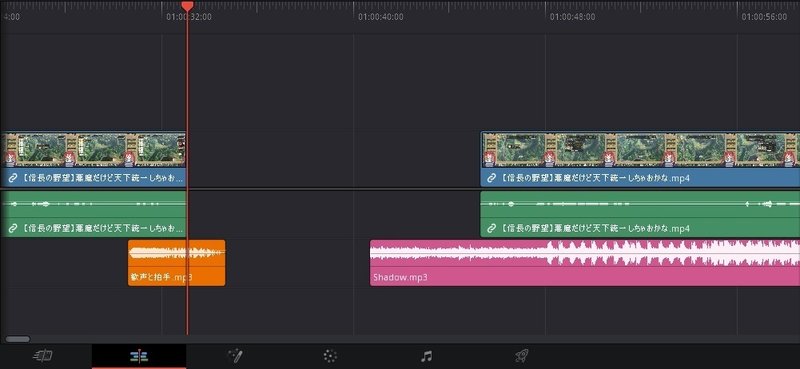Go to the Color page icon
This screenshot has height=369, width=800.
330,356
